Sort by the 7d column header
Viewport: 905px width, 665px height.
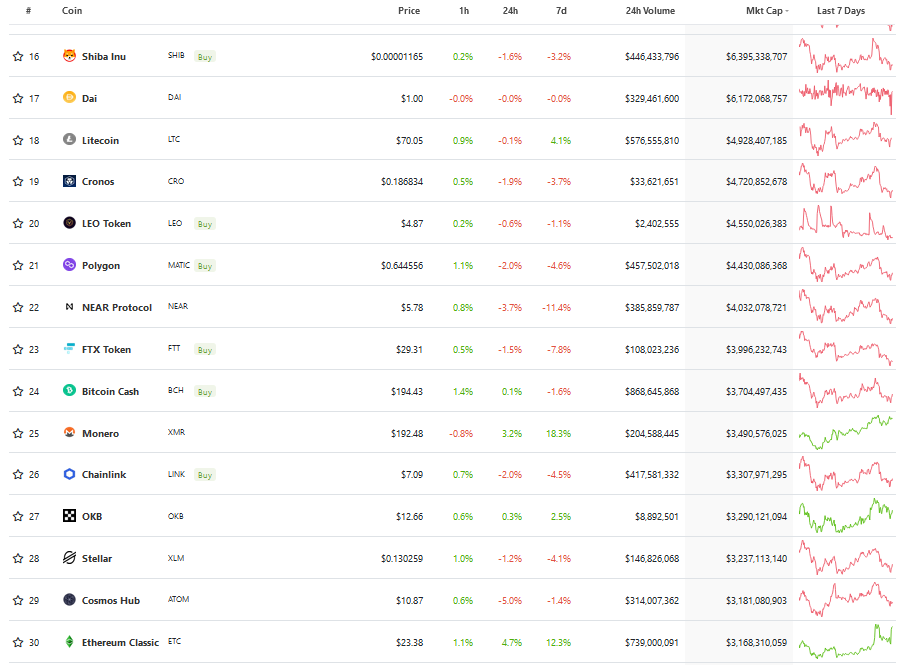pyautogui.click(x=561, y=10)
